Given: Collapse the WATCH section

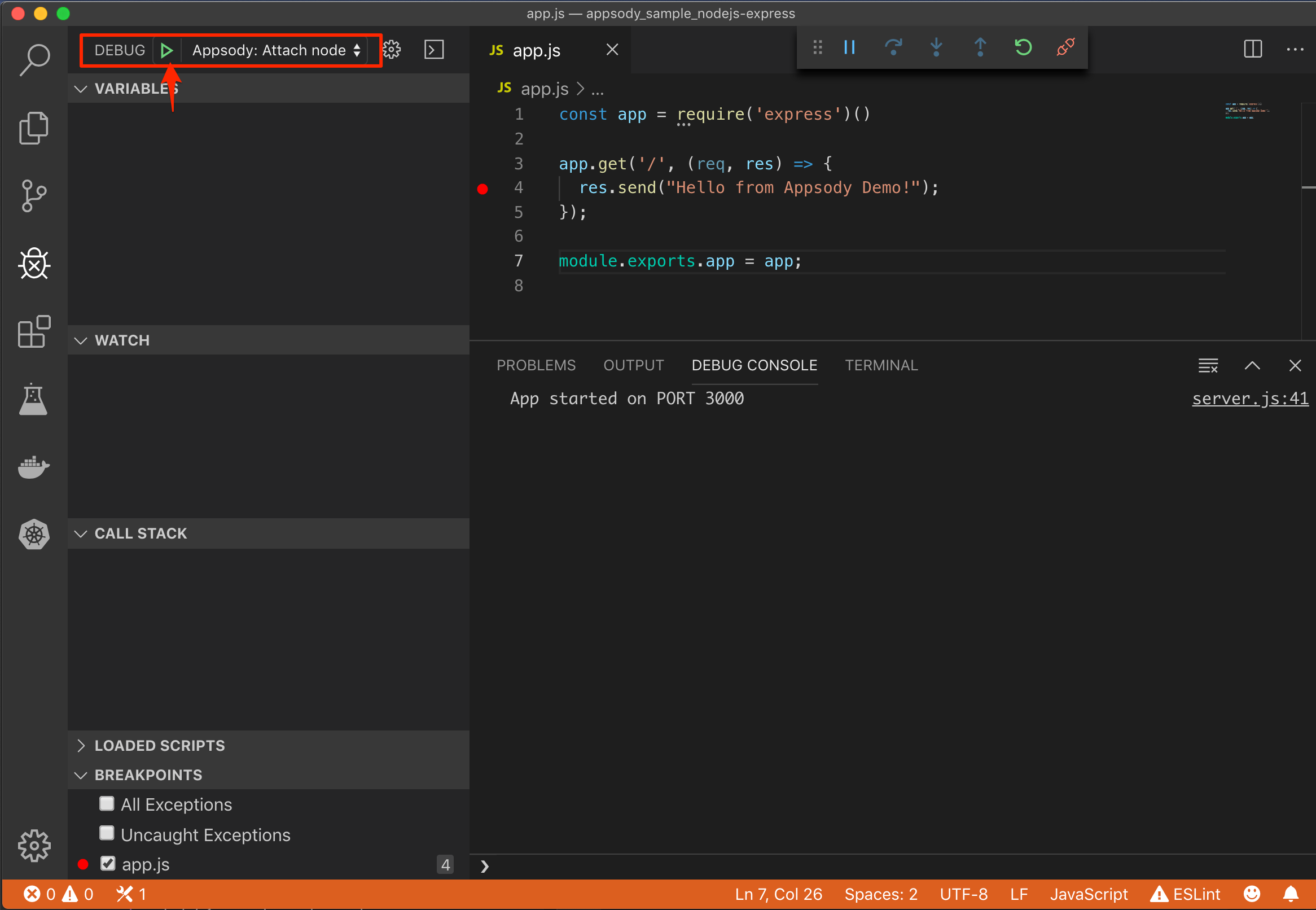Looking at the screenshot, I should (x=269, y=340).
